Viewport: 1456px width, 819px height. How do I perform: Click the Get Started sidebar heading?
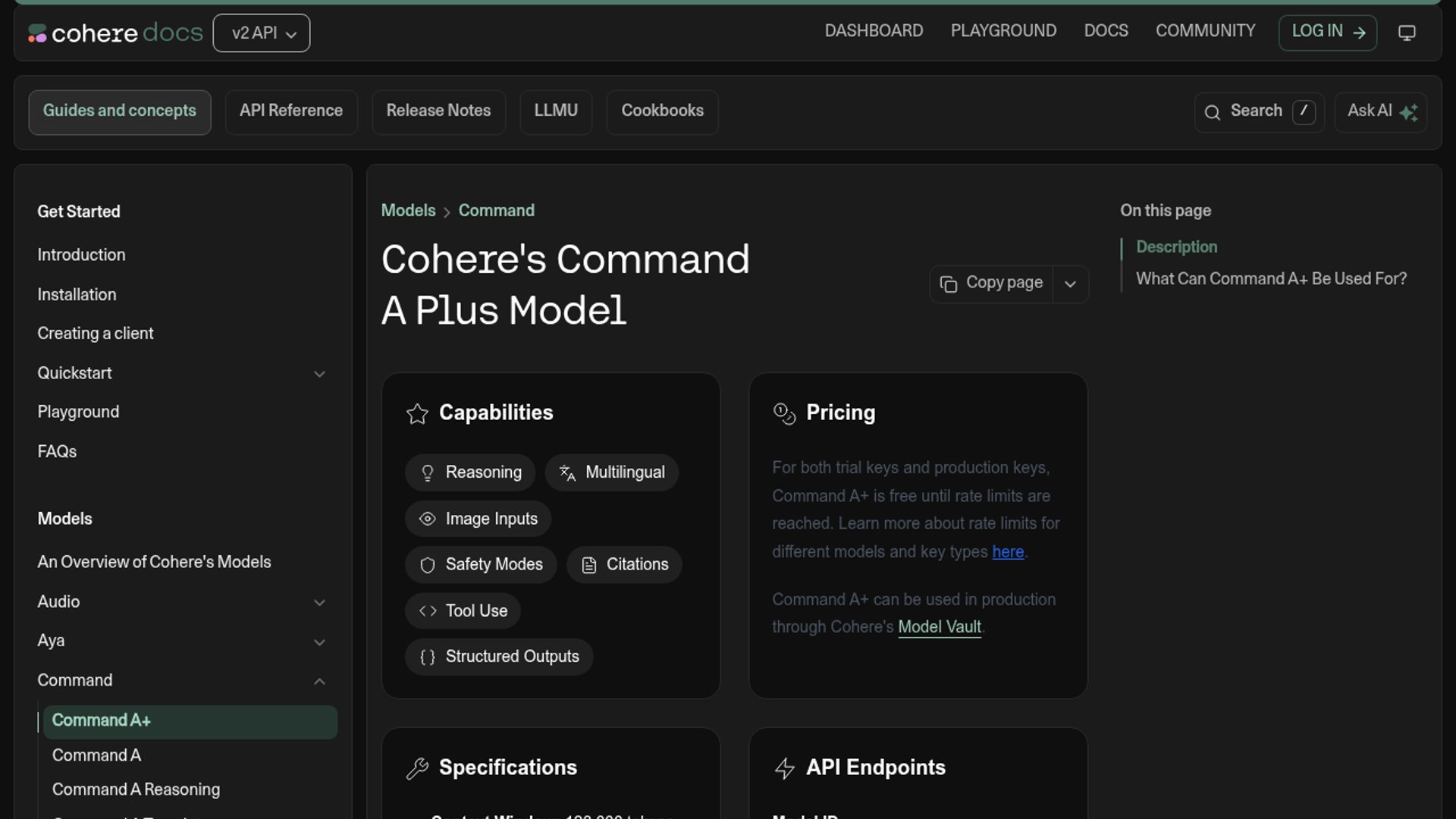pyautogui.click(x=79, y=212)
